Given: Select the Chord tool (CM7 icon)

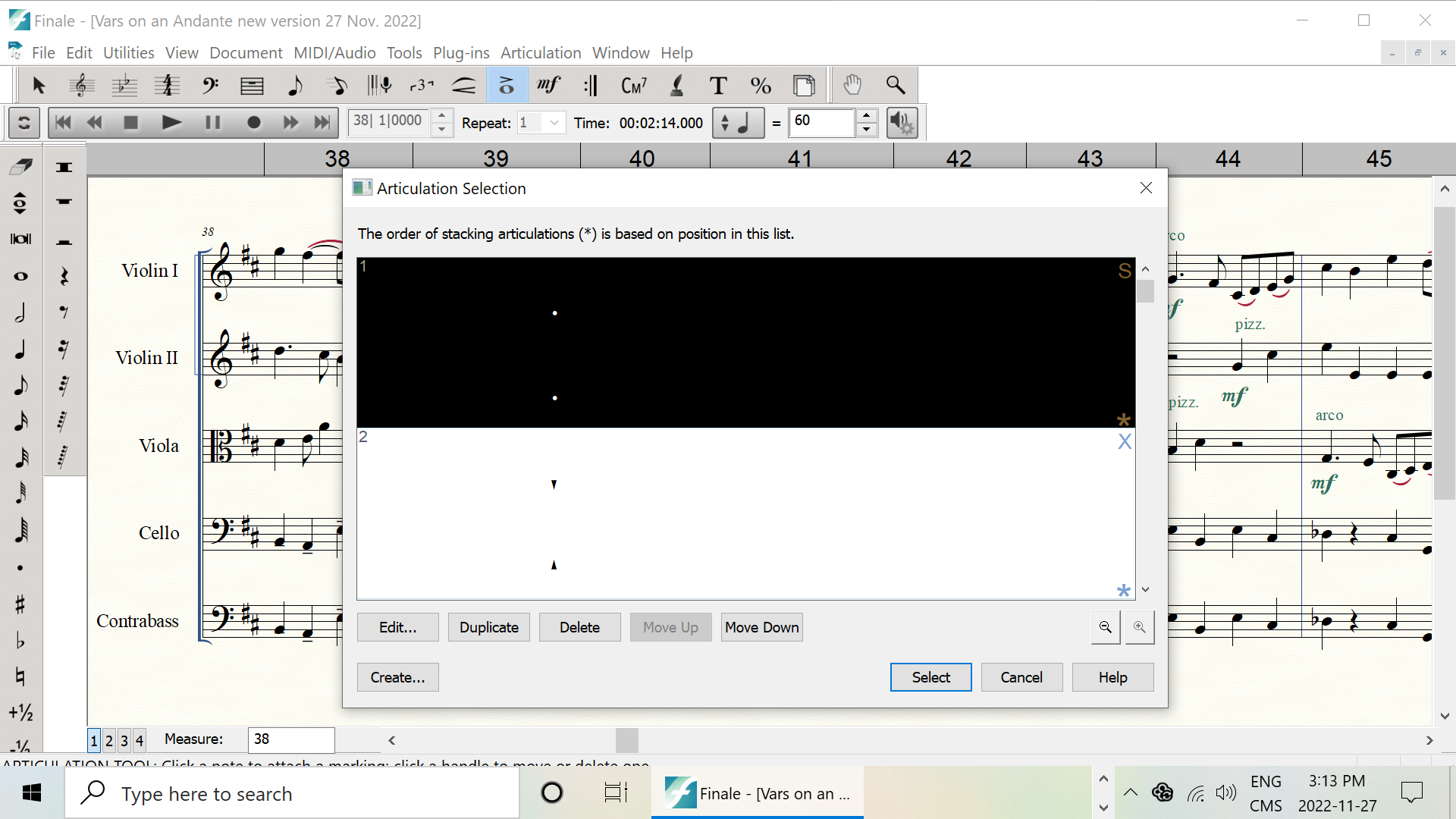Looking at the screenshot, I should point(633,85).
